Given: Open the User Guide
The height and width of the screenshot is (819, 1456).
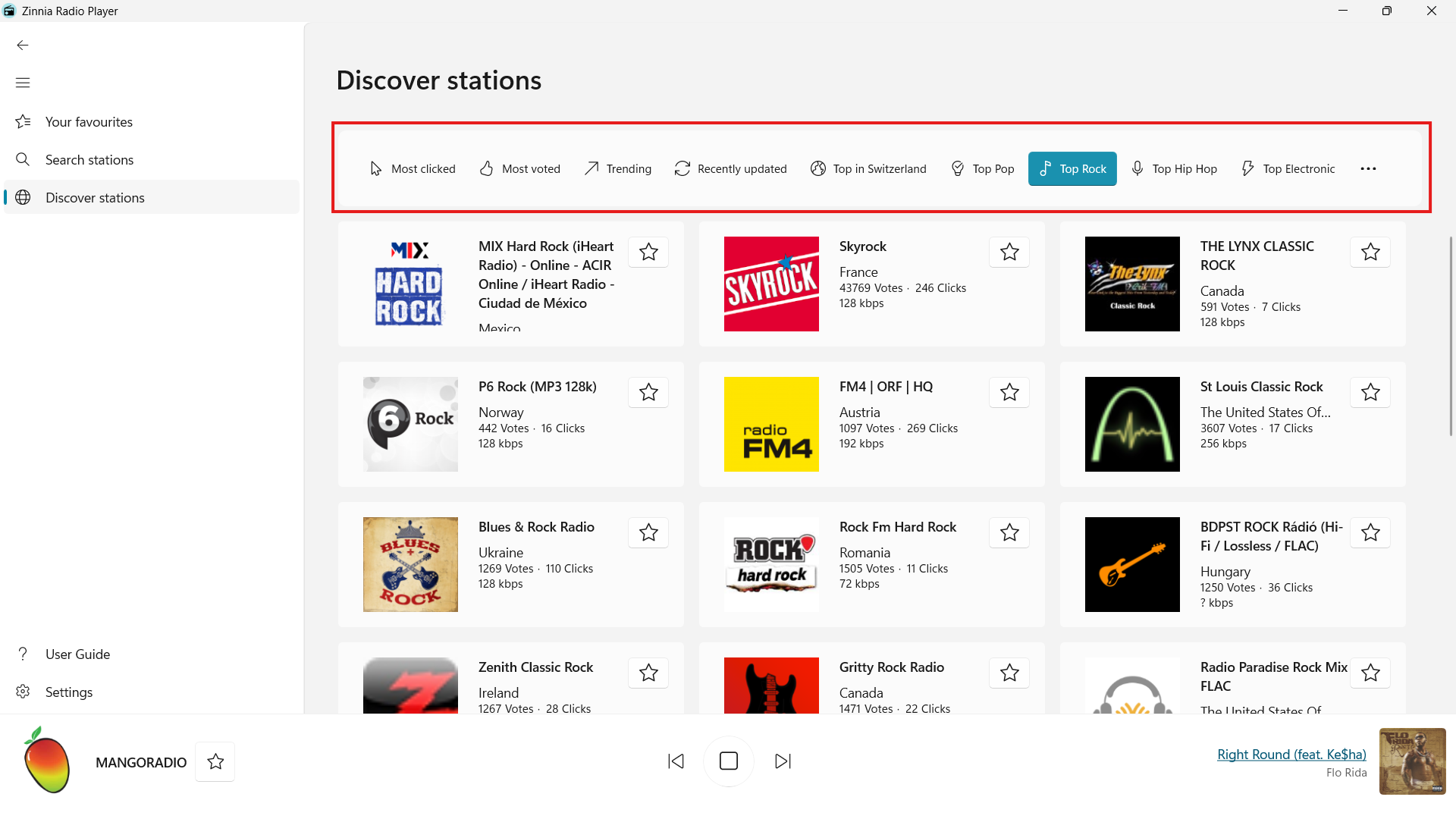Looking at the screenshot, I should click(x=152, y=654).
